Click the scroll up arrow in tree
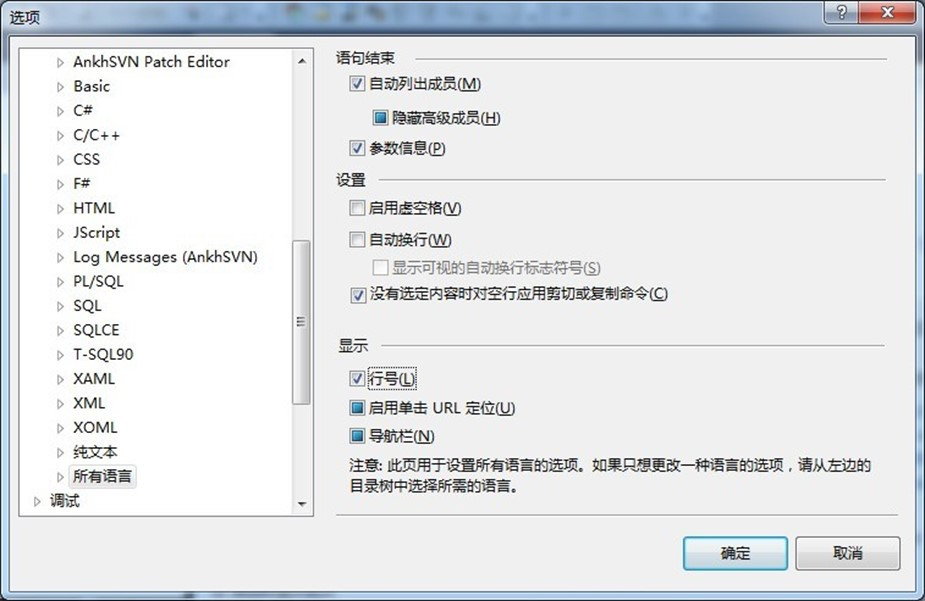 [x=302, y=61]
